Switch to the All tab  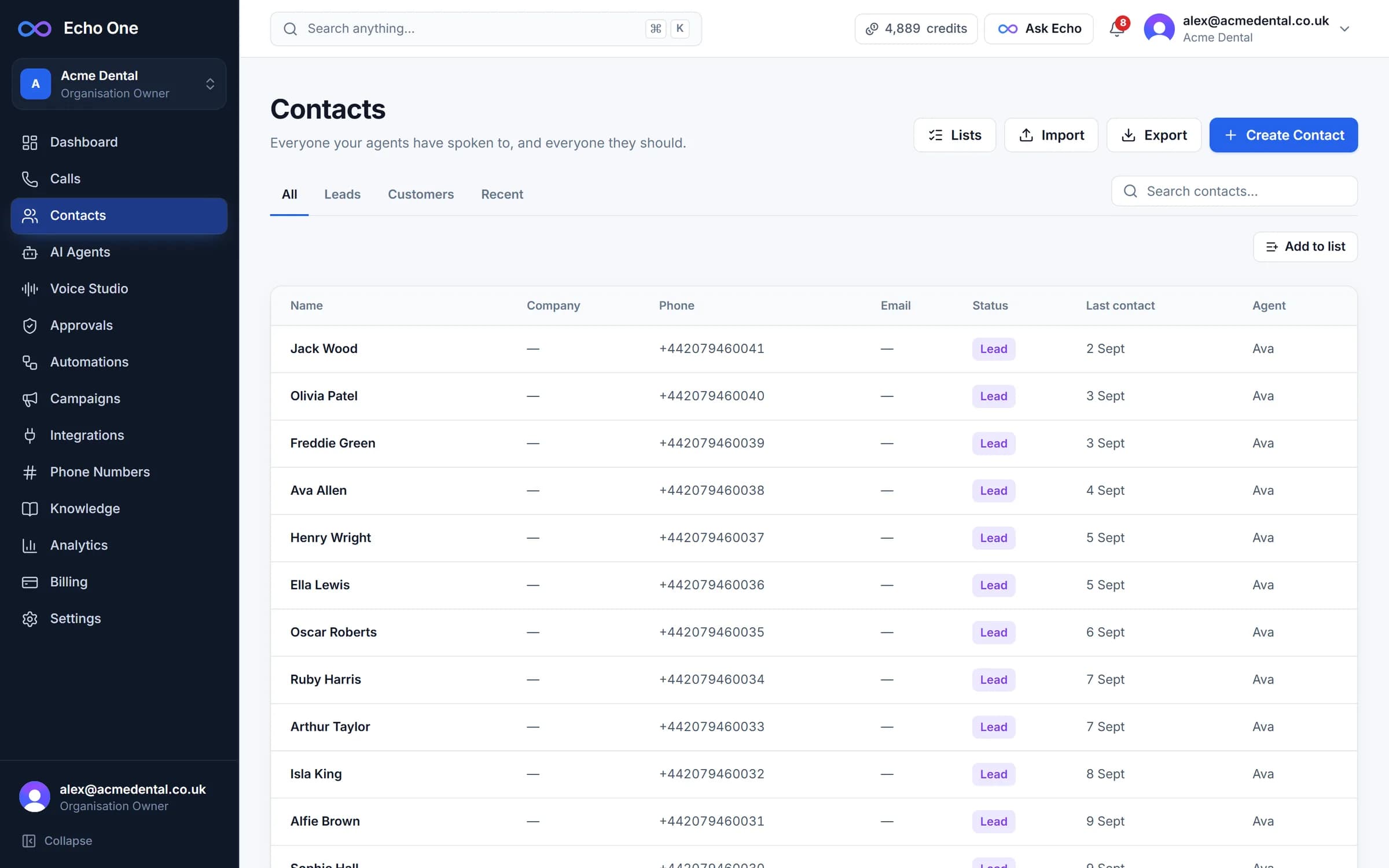pyautogui.click(x=289, y=194)
